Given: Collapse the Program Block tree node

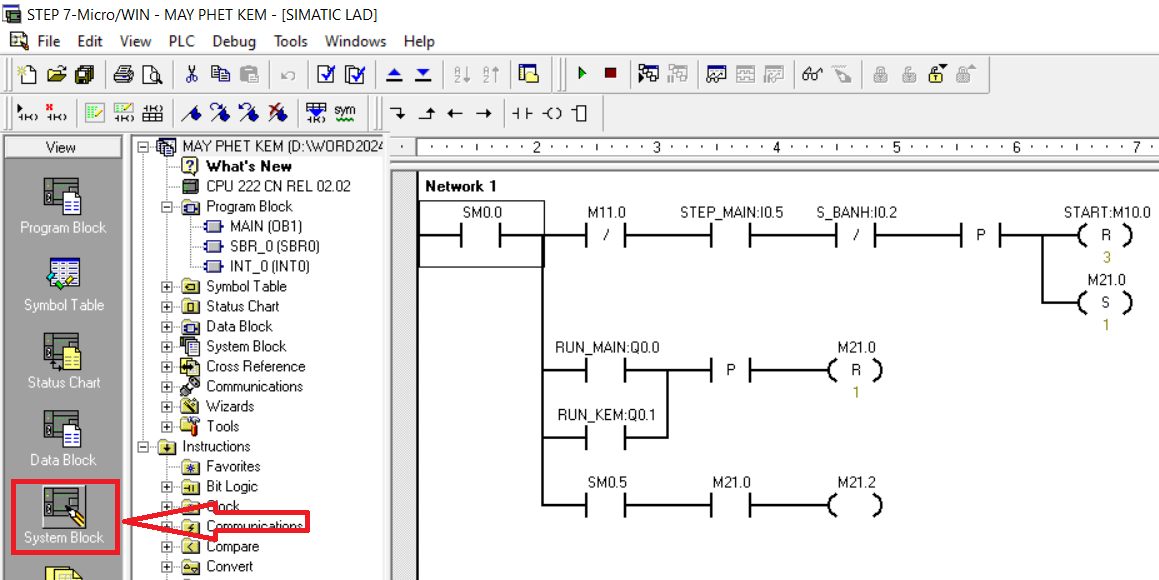Looking at the screenshot, I should point(166,207).
